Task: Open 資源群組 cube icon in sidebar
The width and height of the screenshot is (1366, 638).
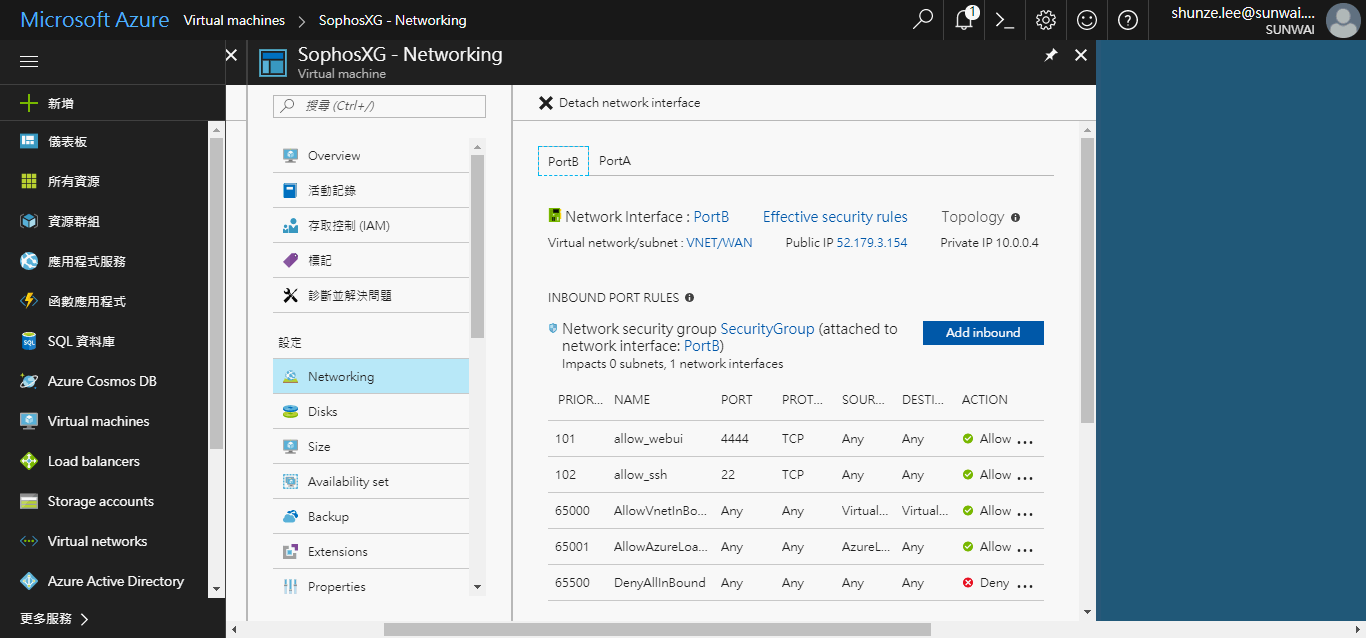Action: pyautogui.click(x=29, y=221)
